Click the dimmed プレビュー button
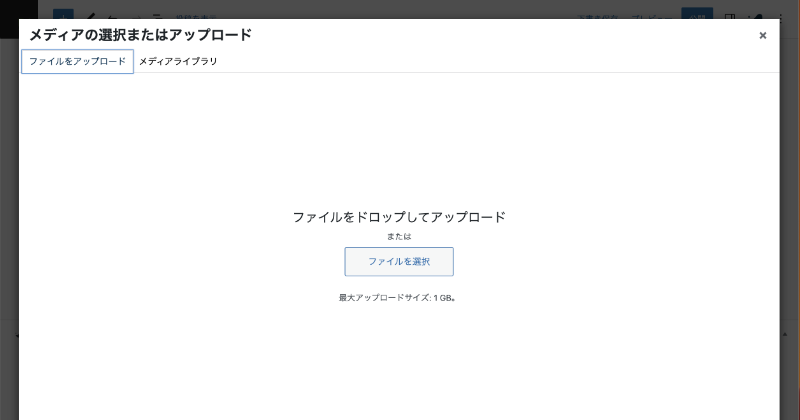Screen dimensions: 800x420 (652, 15)
